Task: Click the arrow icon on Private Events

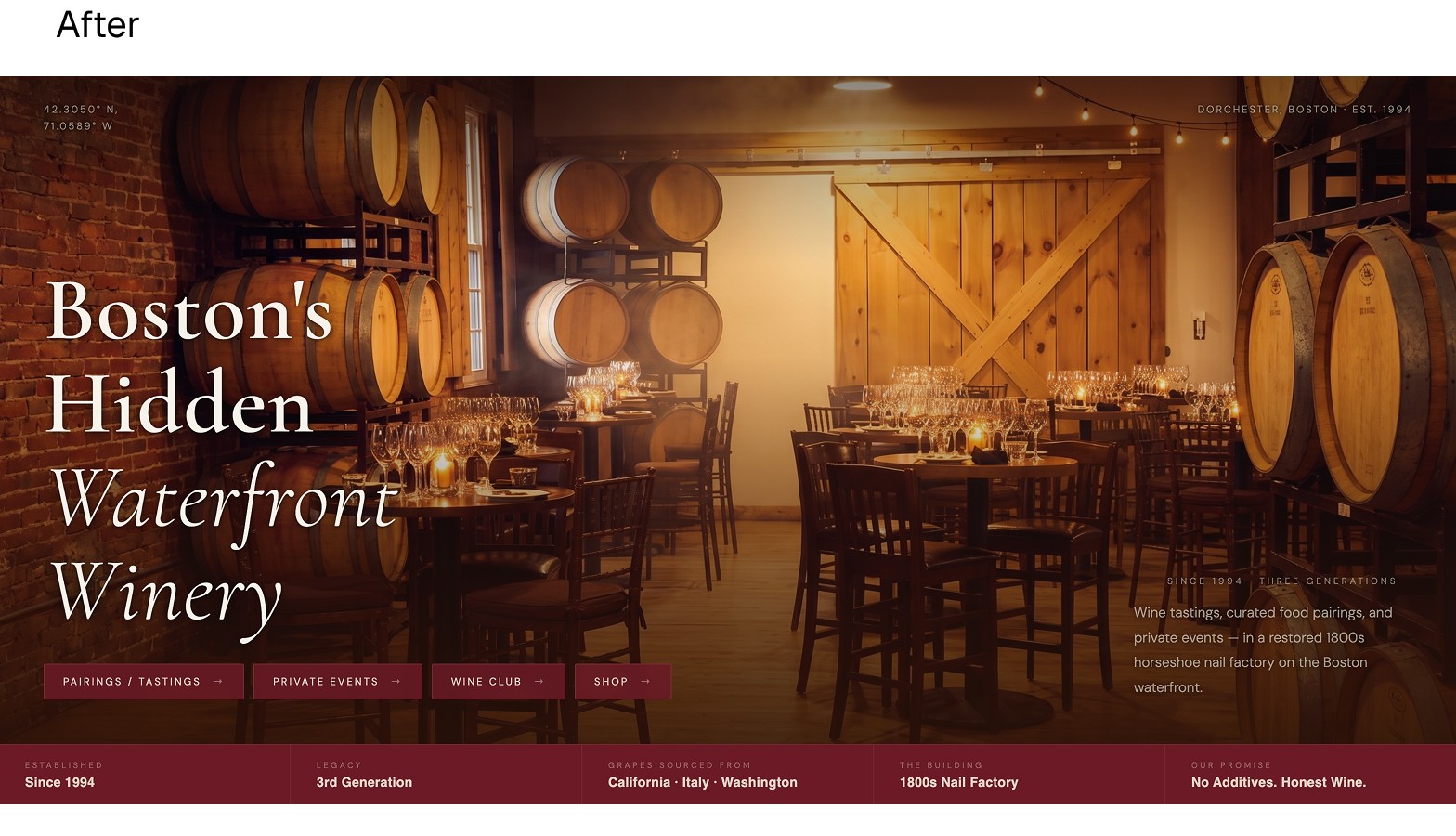Action: [396, 682]
